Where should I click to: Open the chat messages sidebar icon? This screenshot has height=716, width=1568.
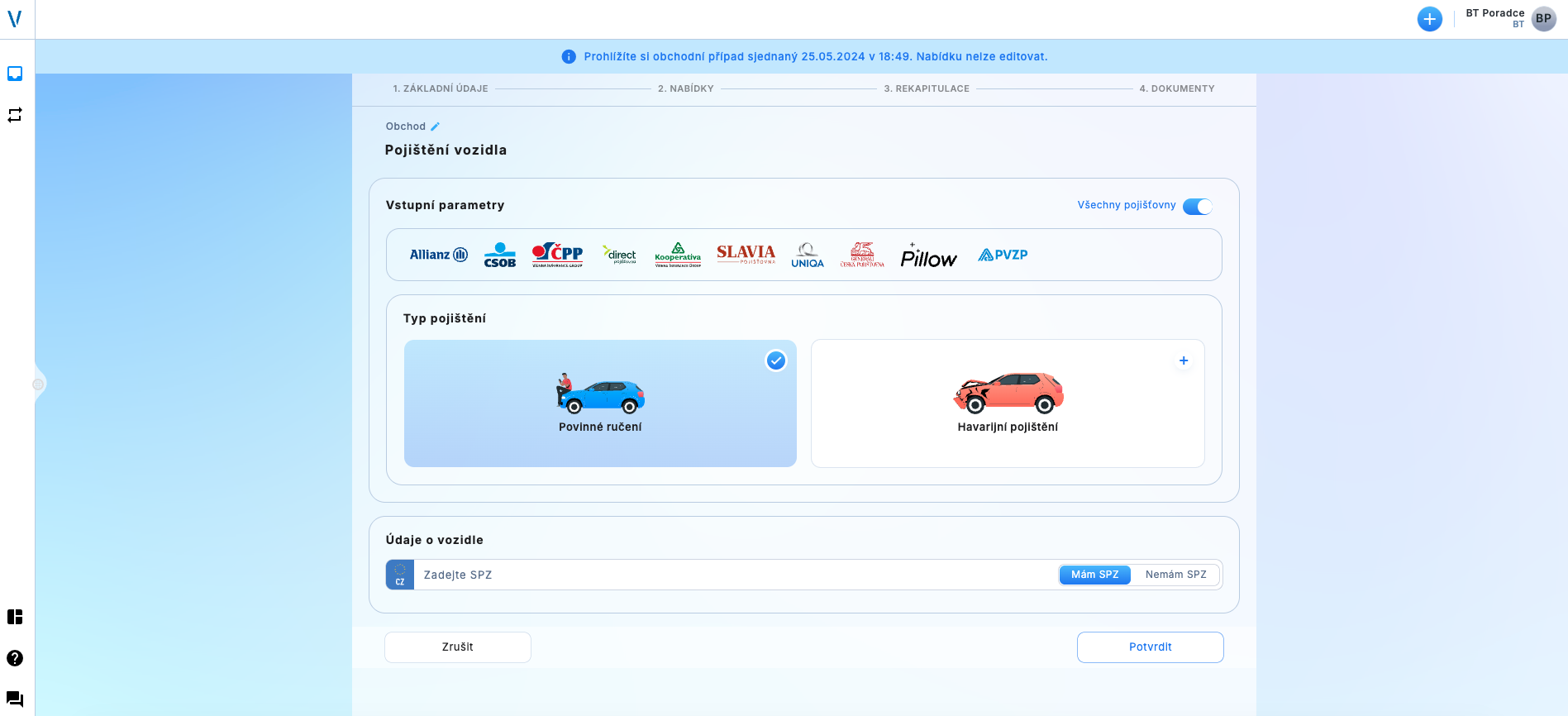pyautogui.click(x=15, y=699)
